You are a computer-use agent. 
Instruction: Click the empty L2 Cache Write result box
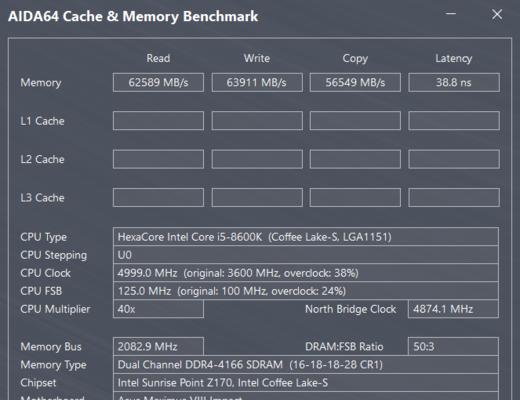257,159
